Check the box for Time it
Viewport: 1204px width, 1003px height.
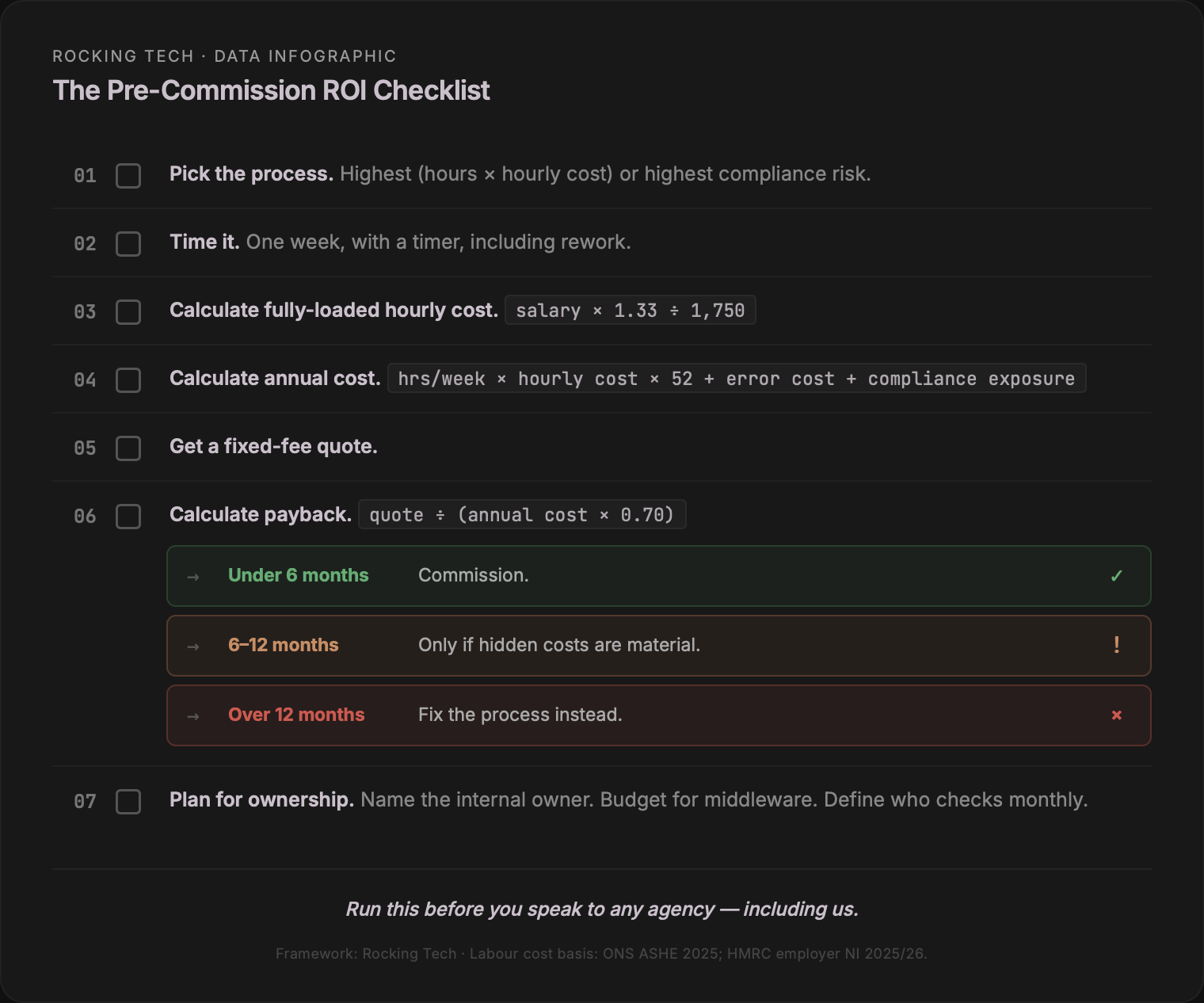click(x=128, y=244)
